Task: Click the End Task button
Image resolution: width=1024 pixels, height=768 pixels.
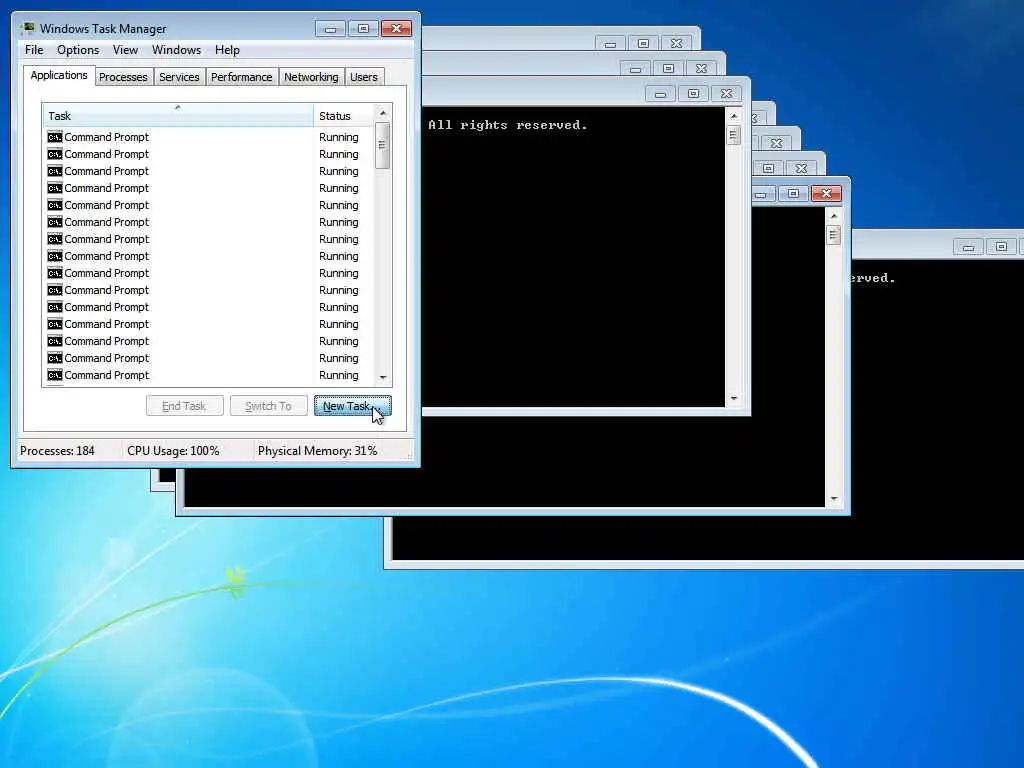Action: (x=184, y=406)
